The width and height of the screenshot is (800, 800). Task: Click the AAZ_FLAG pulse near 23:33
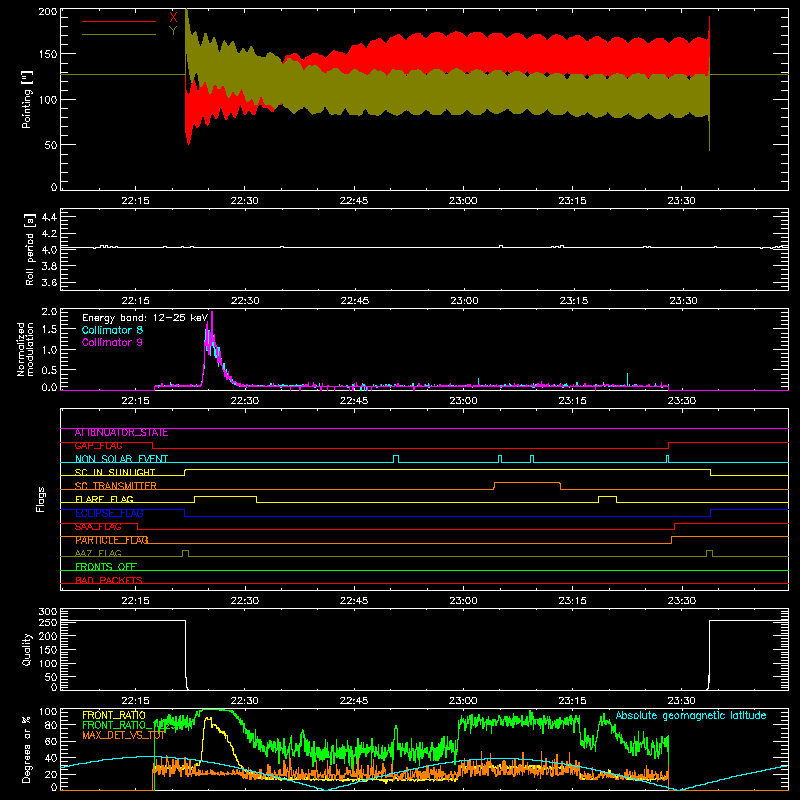pyautogui.click(x=709, y=553)
